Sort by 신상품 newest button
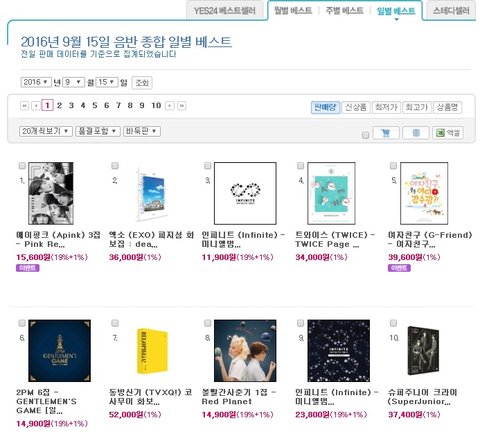The image size is (480, 434). click(356, 107)
